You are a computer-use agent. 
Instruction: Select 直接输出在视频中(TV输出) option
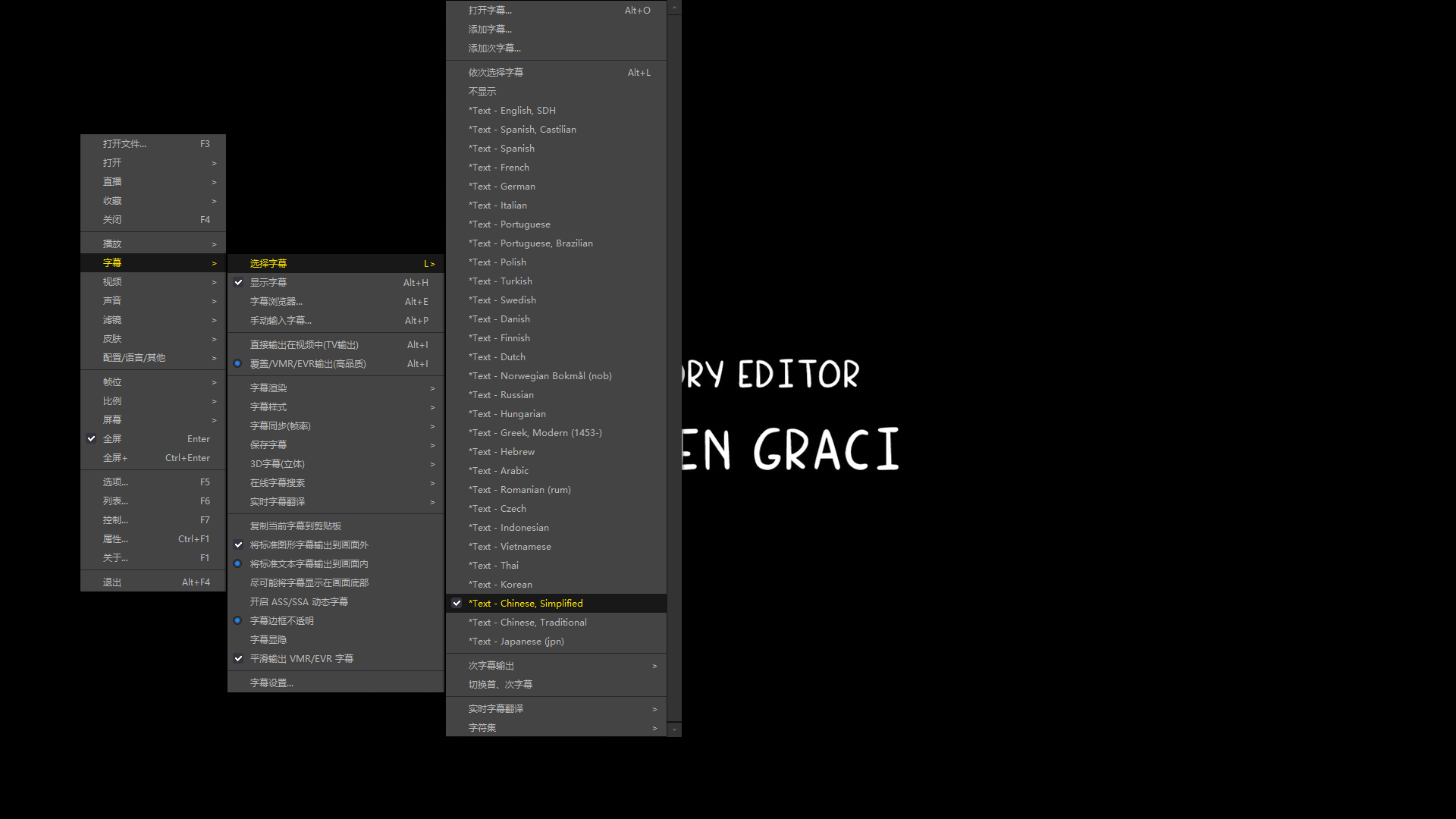pos(336,345)
